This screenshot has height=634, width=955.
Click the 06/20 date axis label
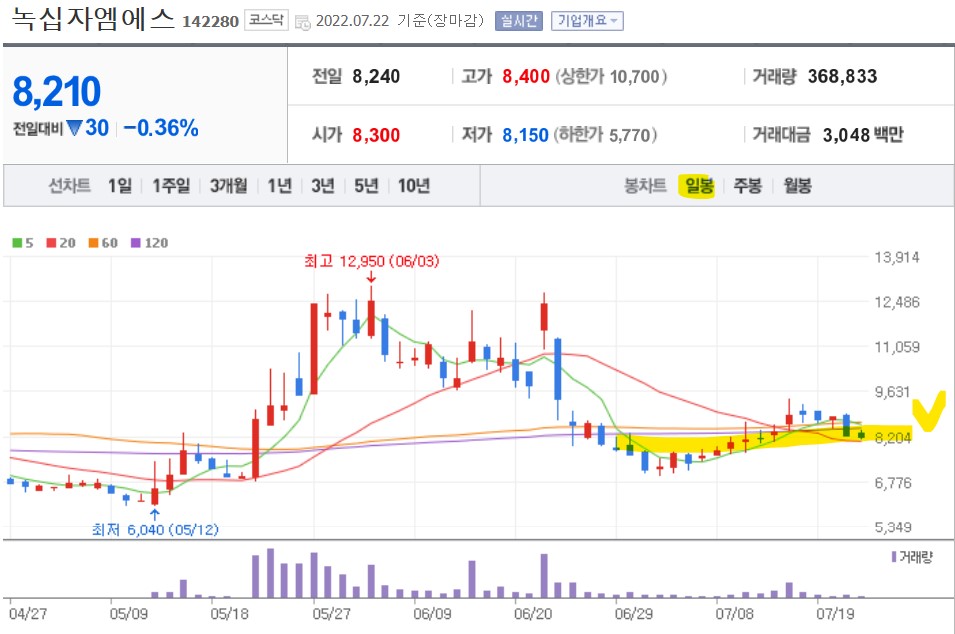pyautogui.click(x=533, y=613)
